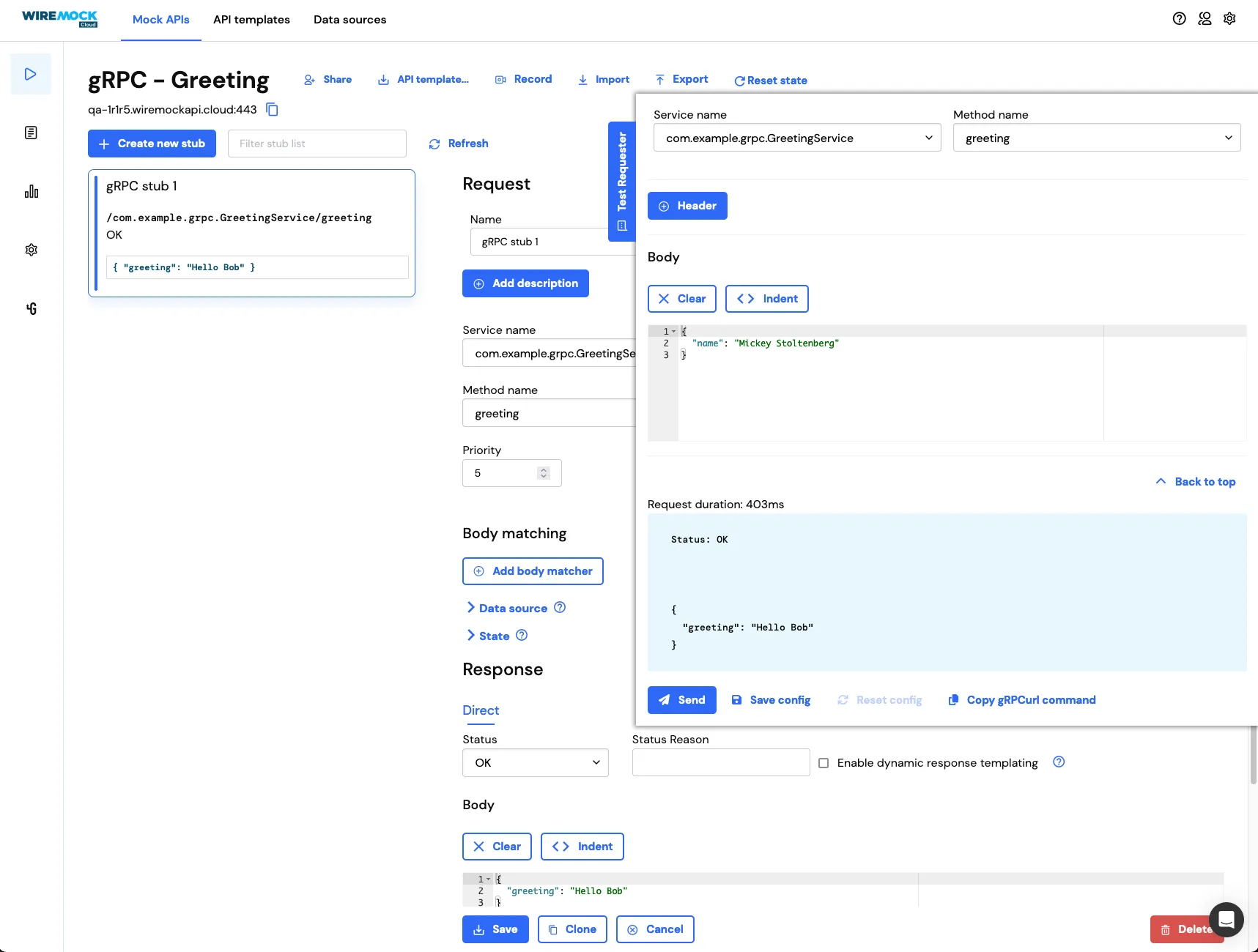Click Add description
Screen dimensions: 1258x952
pyautogui.click(x=525, y=283)
